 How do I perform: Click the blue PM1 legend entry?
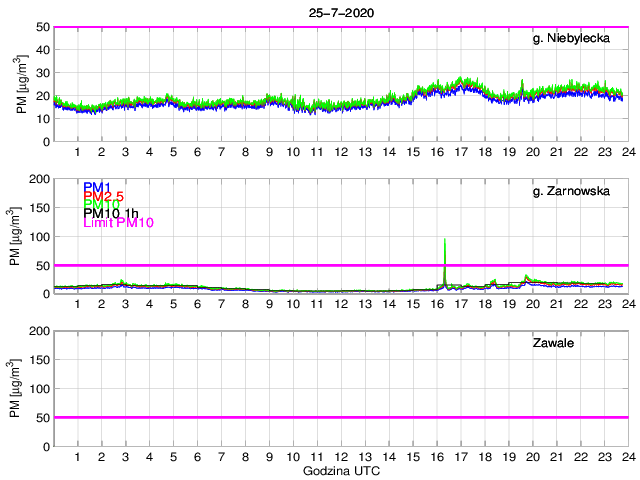[96, 187]
